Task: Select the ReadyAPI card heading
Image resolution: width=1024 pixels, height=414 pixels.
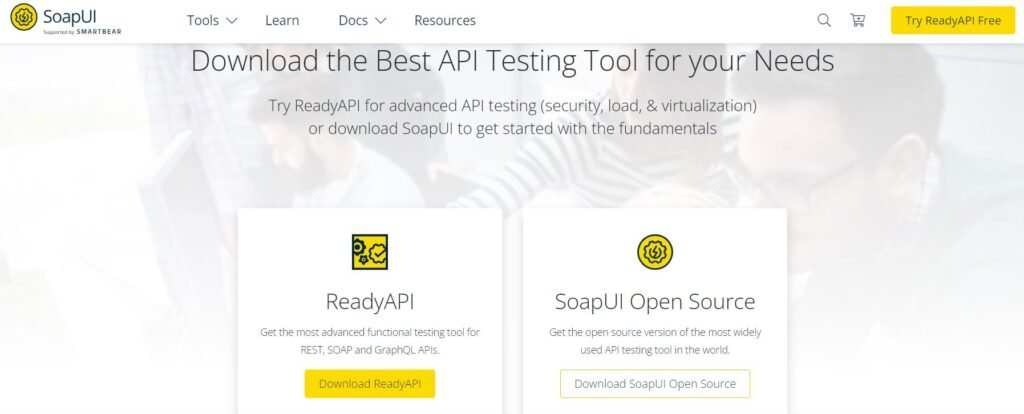Action: (x=370, y=302)
